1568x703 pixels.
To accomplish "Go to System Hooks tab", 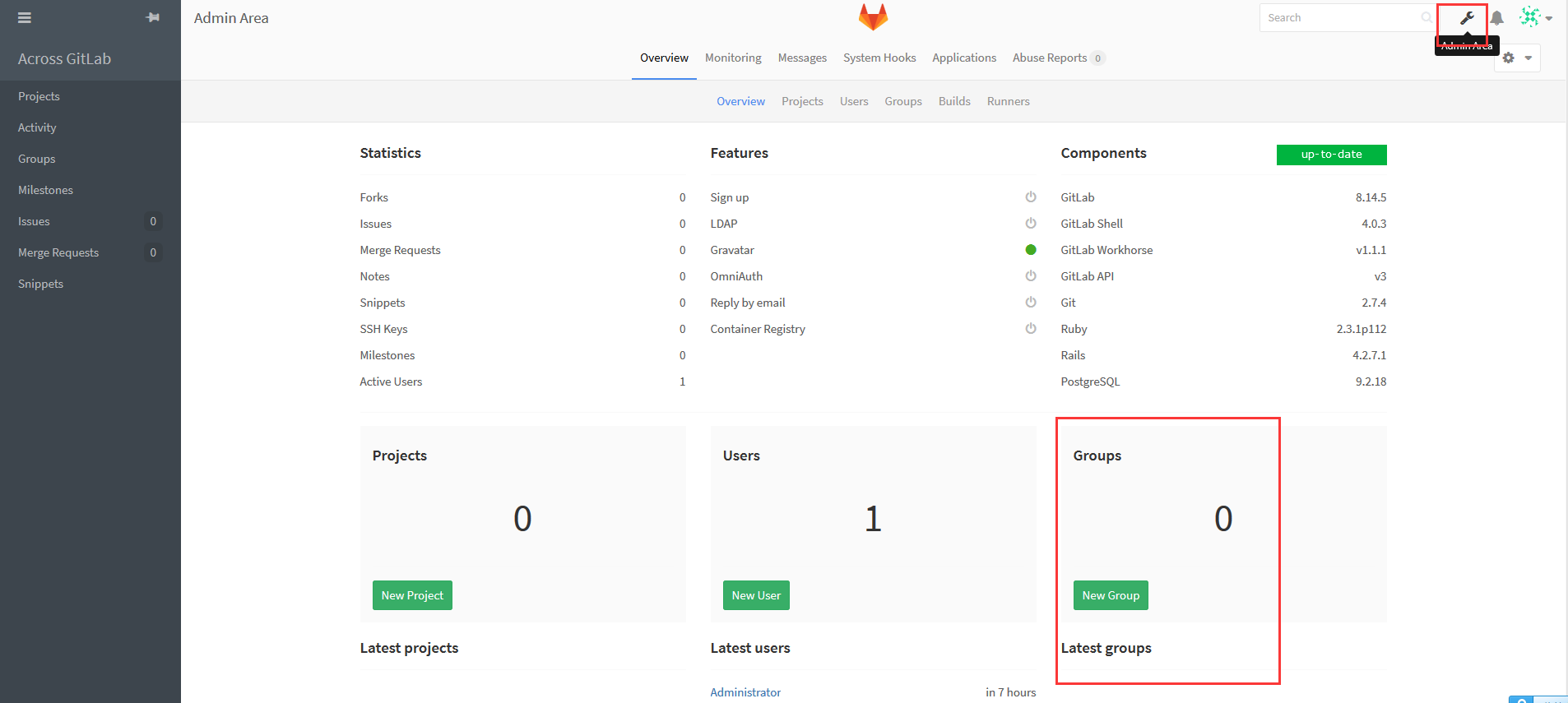I will pos(879,58).
